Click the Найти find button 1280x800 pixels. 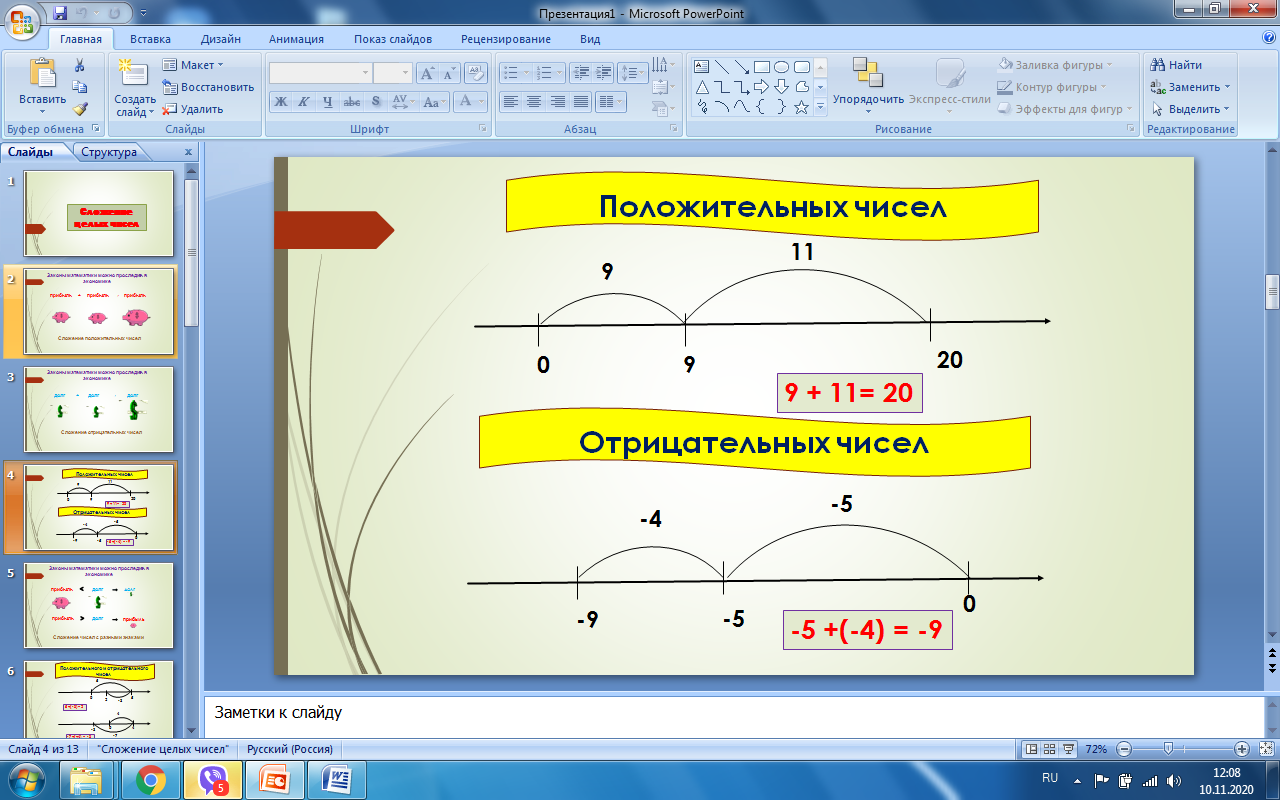pos(1177,65)
